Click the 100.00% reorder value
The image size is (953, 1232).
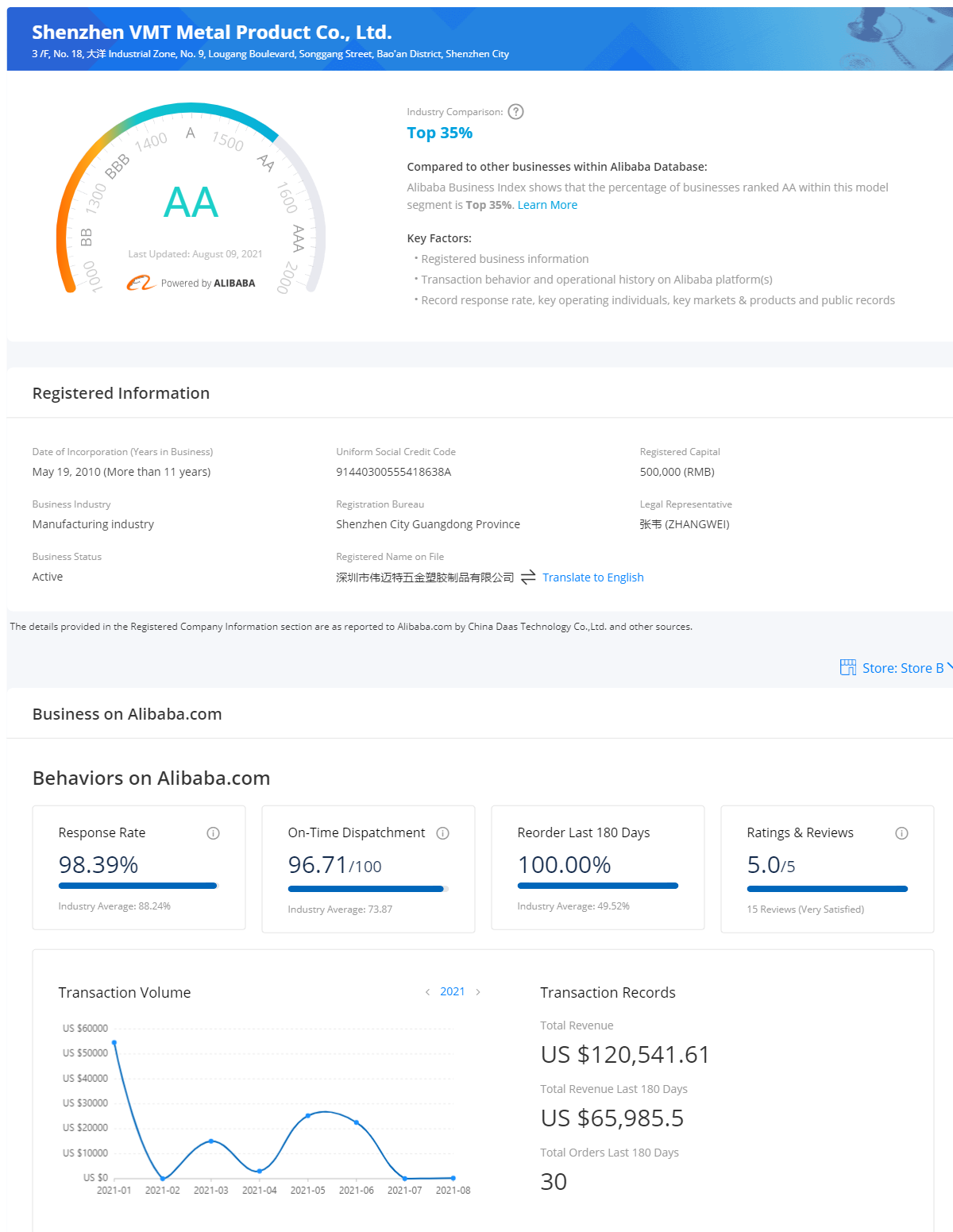coord(565,864)
